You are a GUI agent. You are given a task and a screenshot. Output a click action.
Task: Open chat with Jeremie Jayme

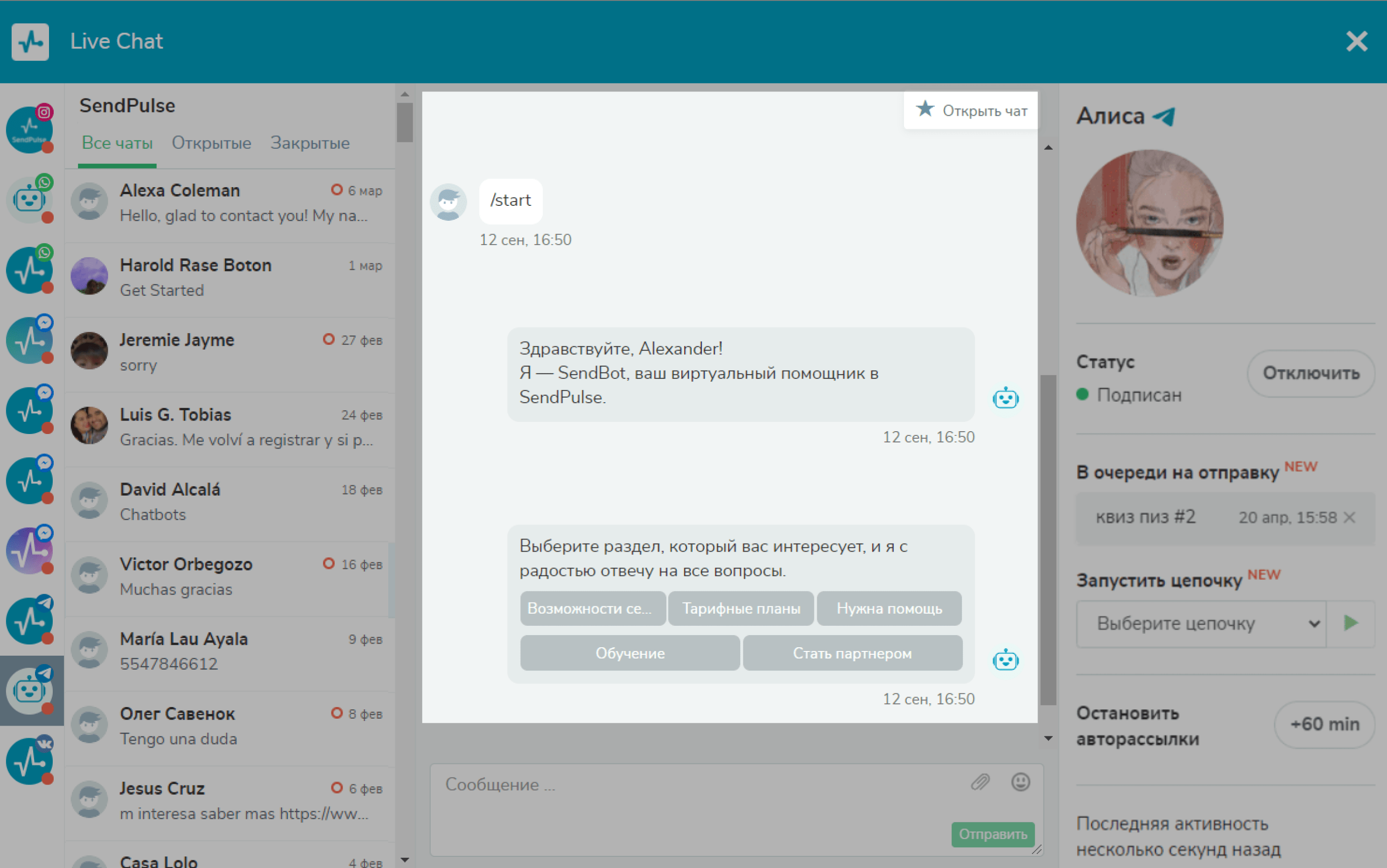point(230,352)
